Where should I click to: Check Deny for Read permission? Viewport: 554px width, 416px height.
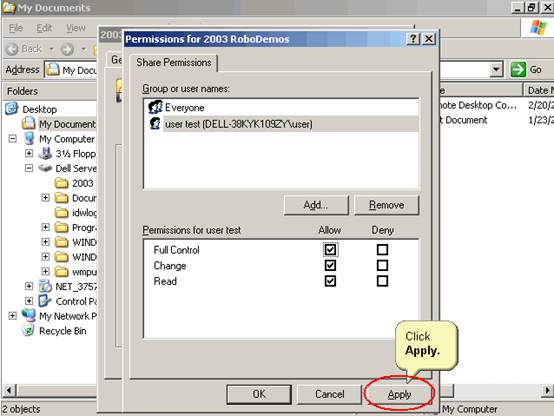pos(382,281)
